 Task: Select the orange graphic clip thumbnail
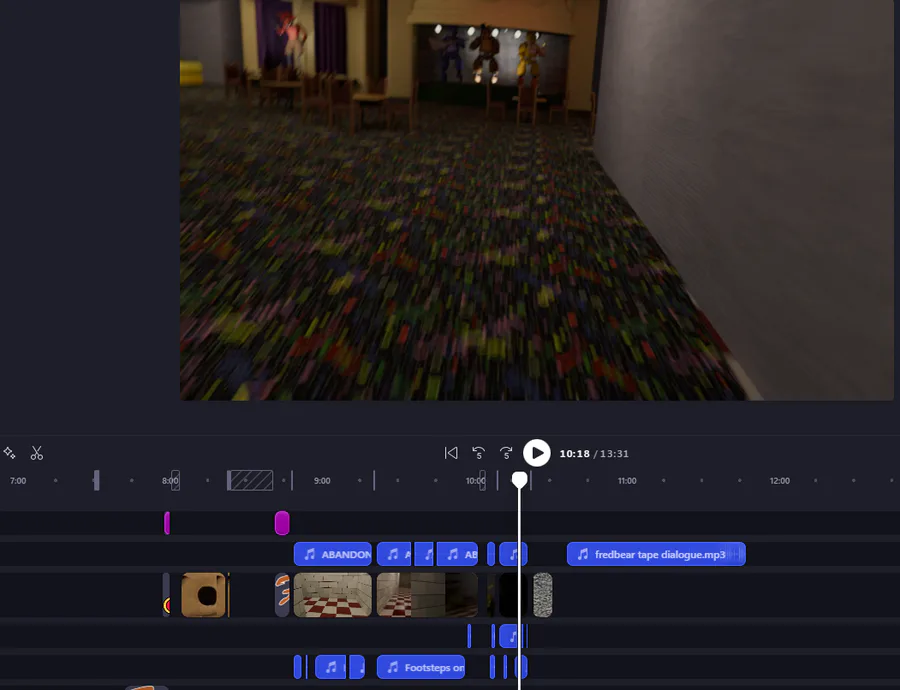(x=282, y=595)
